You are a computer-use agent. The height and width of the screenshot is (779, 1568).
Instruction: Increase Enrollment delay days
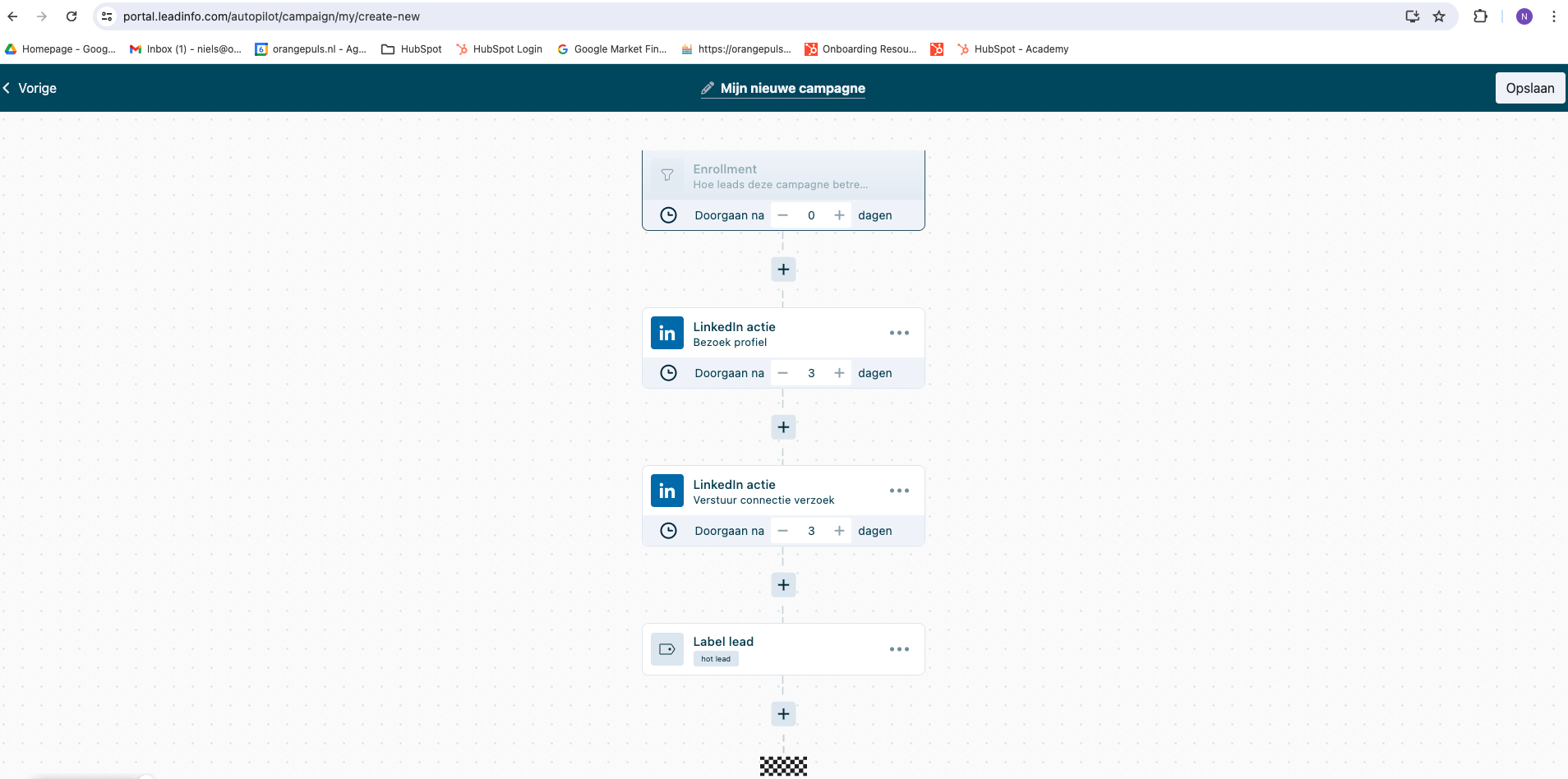(x=839, y=215)
